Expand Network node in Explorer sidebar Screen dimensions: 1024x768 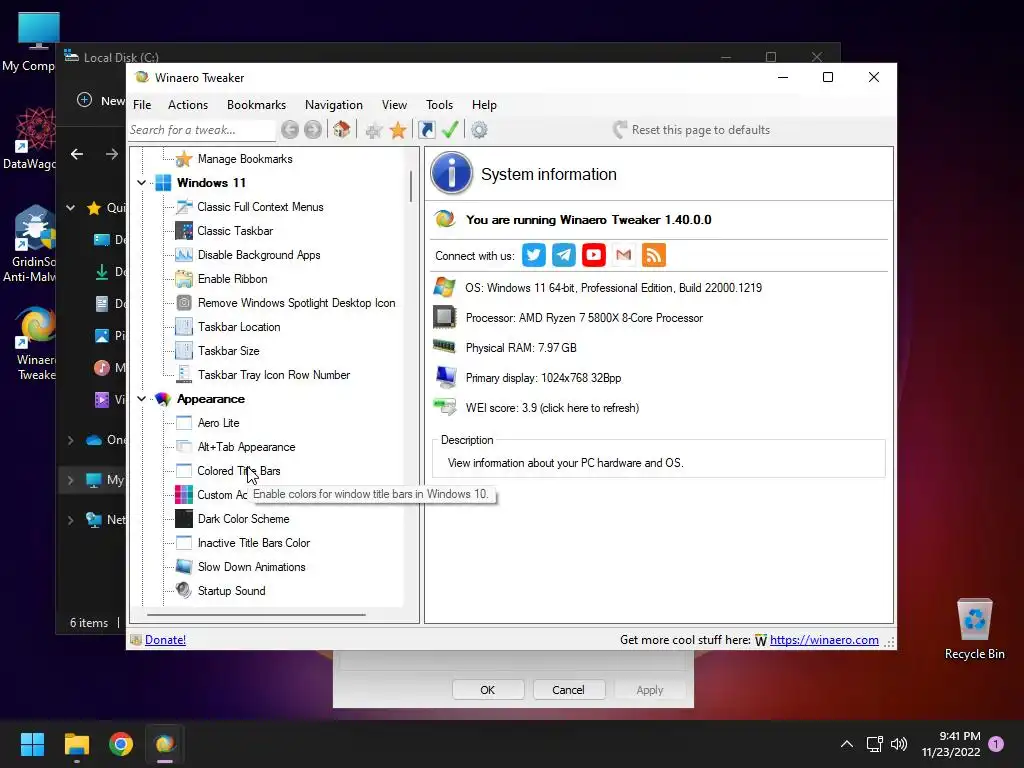(71, 520)
